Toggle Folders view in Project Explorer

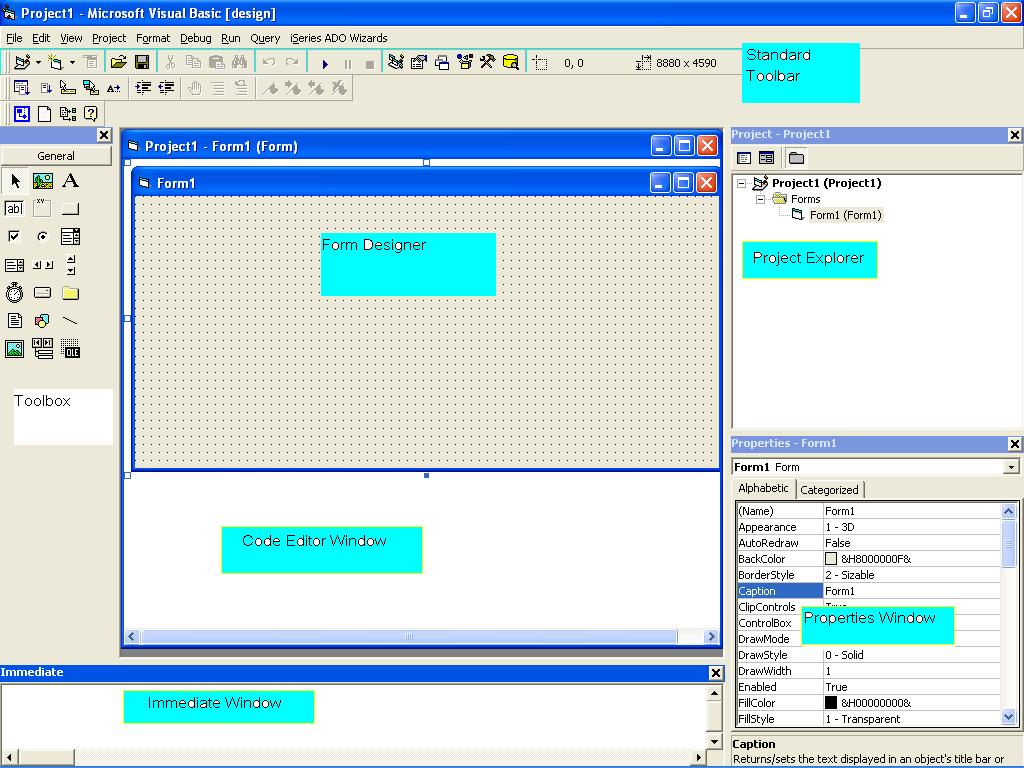pos(796,158)
